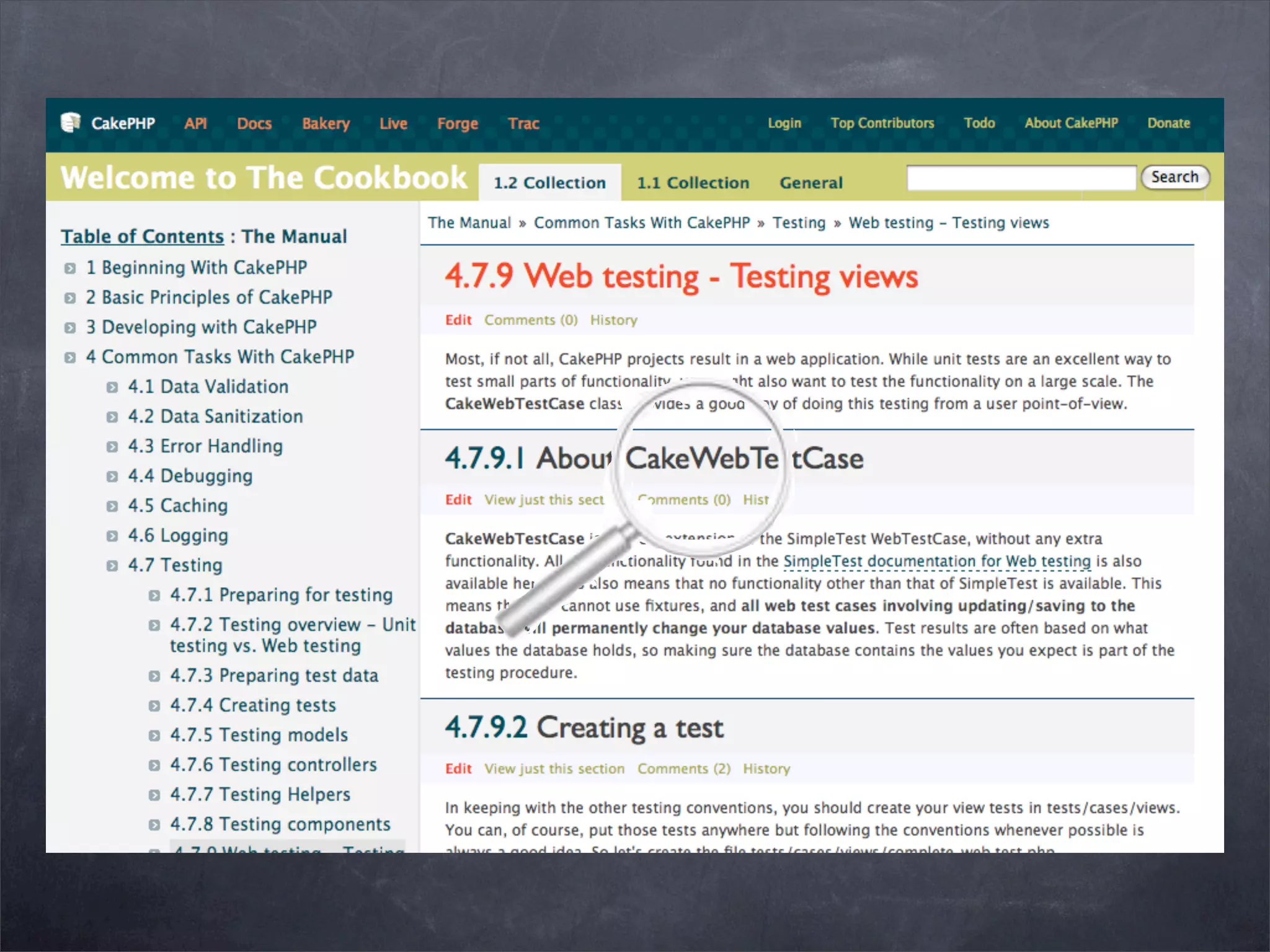This screenshot has width=1270, height=952.
Task: Open the '4.7.6 Testing controllers' contents entry
Action: (273, 765)
